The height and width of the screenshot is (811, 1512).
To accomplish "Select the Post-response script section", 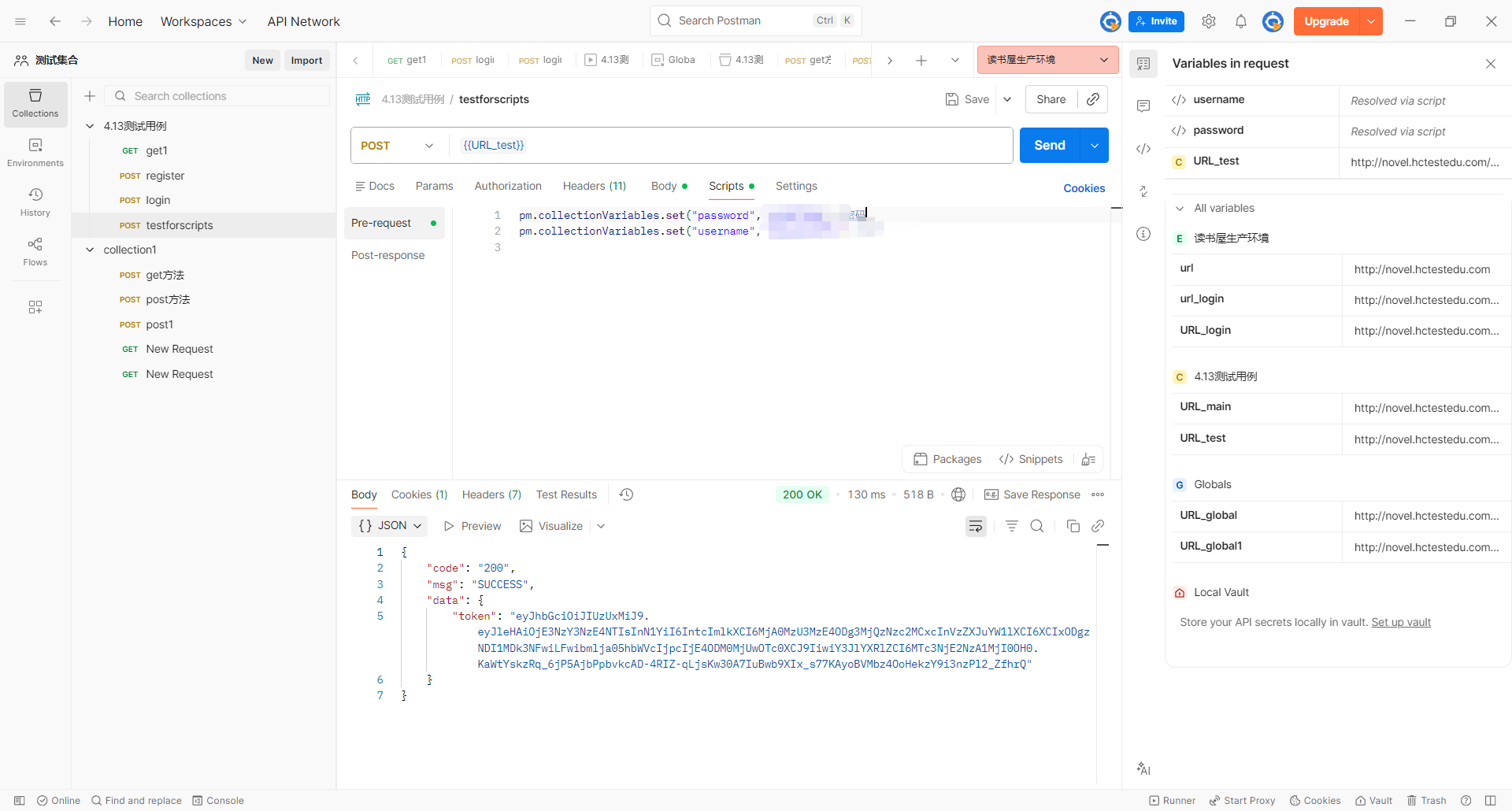I will coord(388,255).
